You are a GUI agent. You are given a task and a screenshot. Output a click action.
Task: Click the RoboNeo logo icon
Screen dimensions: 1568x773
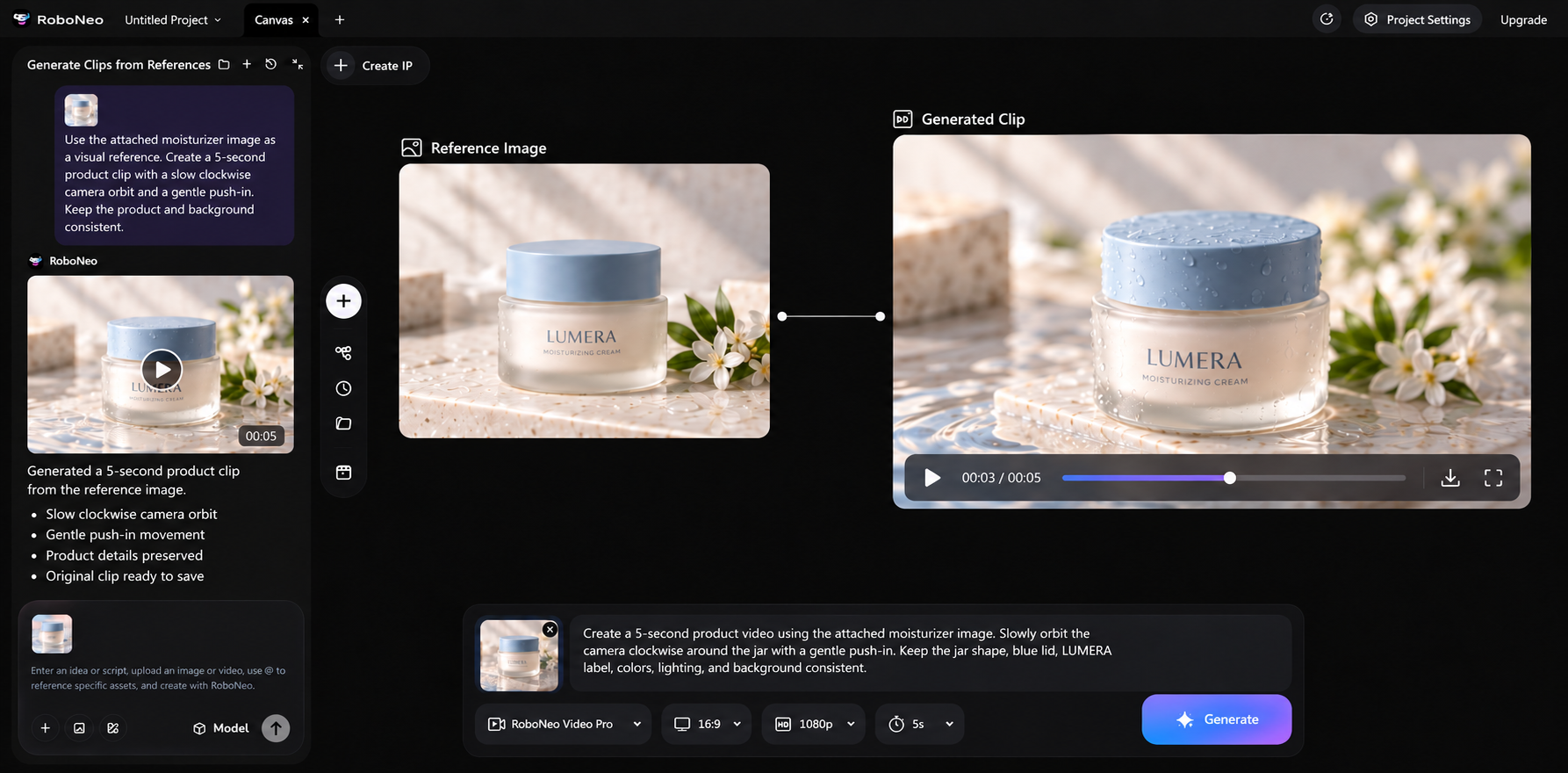click(21, 18)
